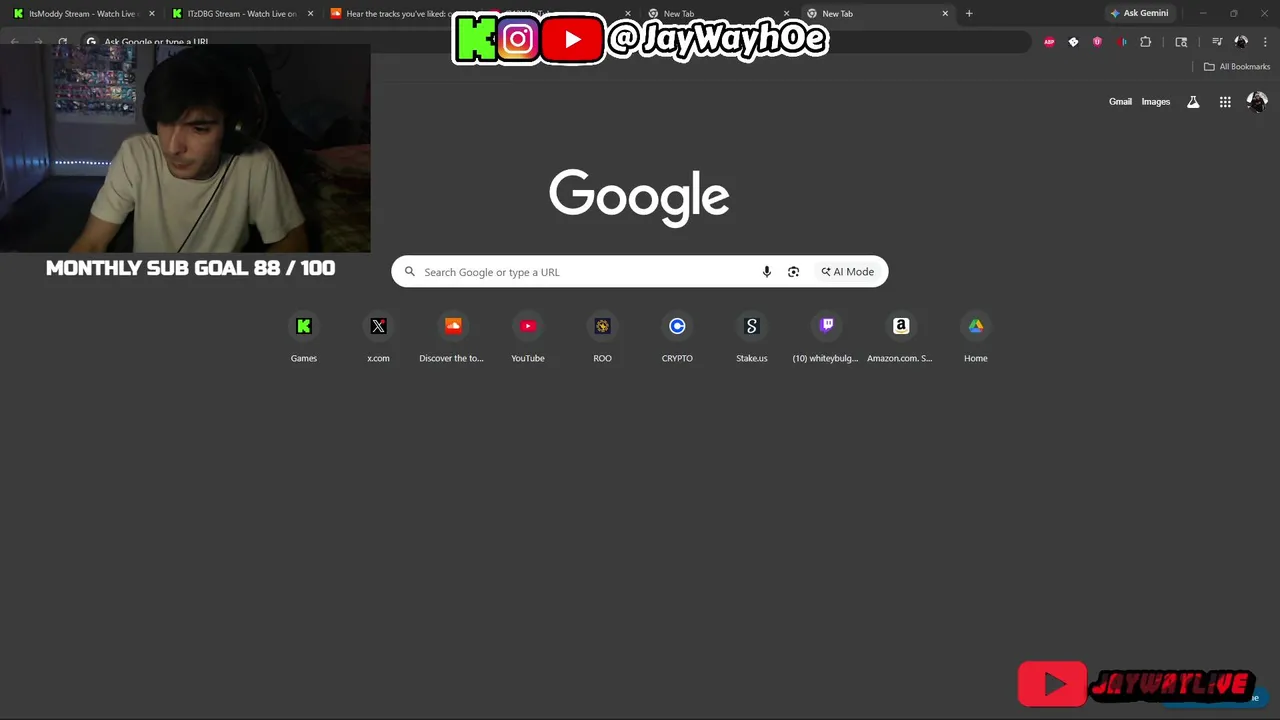1280x720 pixels.
Task: Search by image with Lens icon
Action: 793,272
